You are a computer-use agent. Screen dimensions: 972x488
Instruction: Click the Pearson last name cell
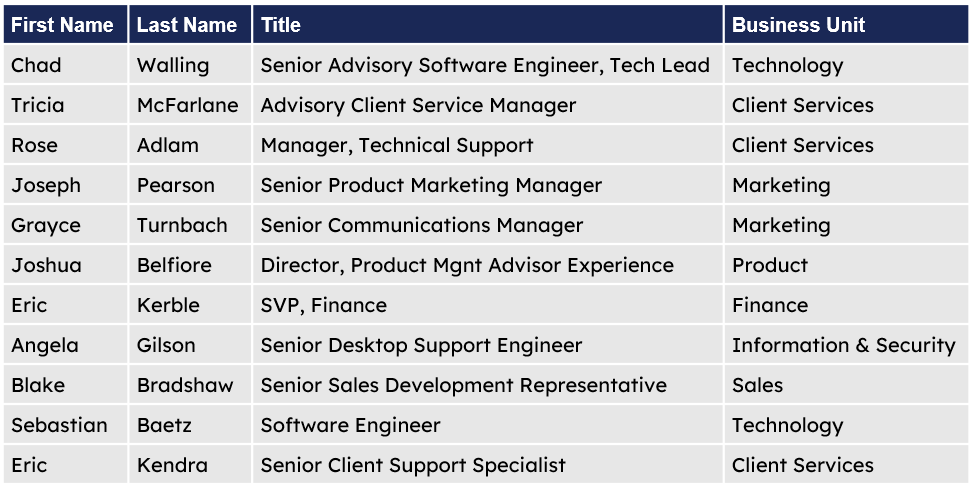(x=190, y=184)
